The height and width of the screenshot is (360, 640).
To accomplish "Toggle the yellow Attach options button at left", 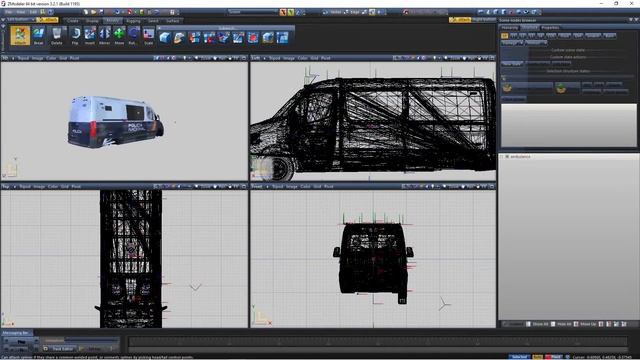I will point(47,20).
